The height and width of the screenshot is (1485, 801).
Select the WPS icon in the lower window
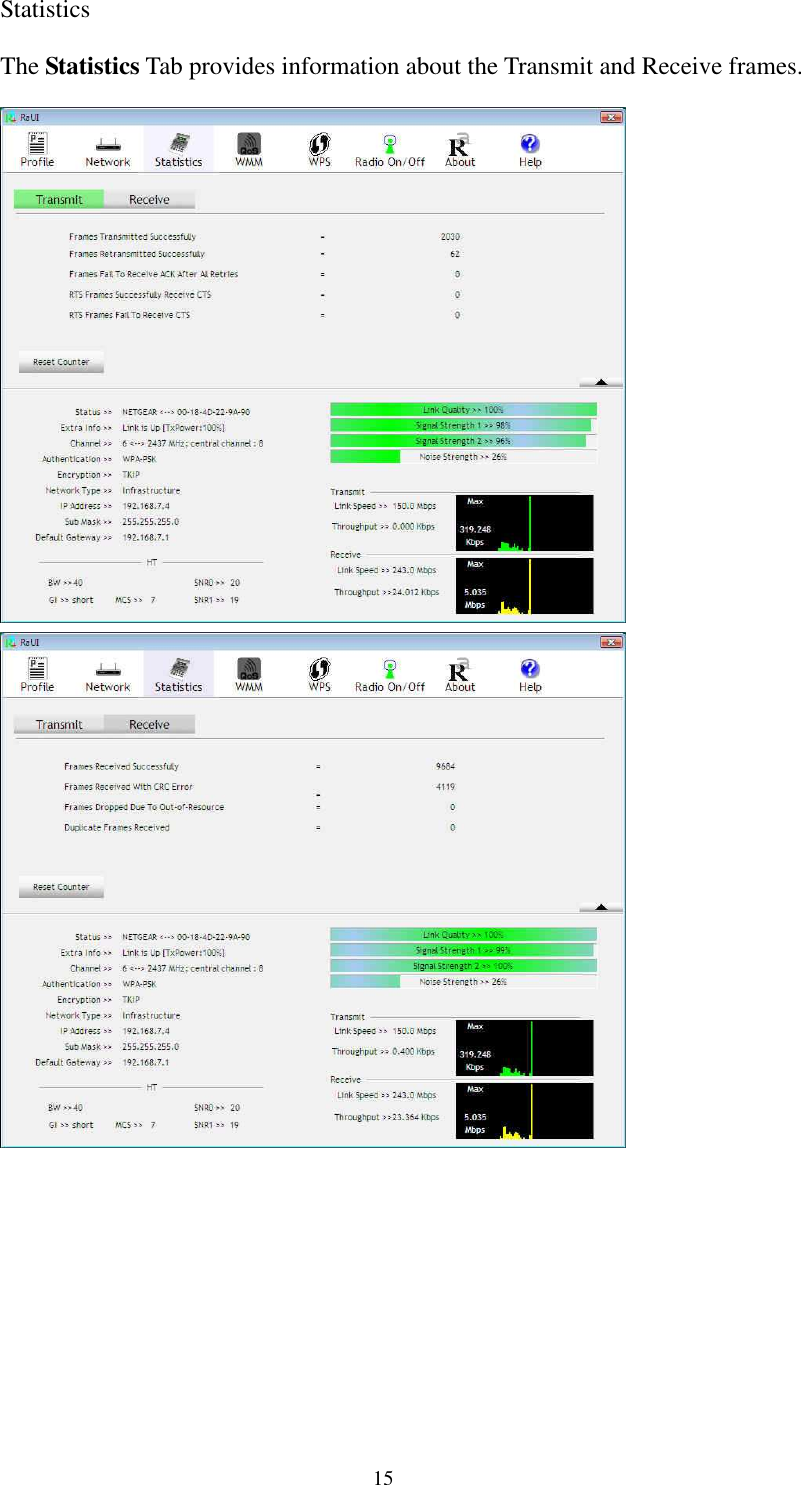[319, 673]
